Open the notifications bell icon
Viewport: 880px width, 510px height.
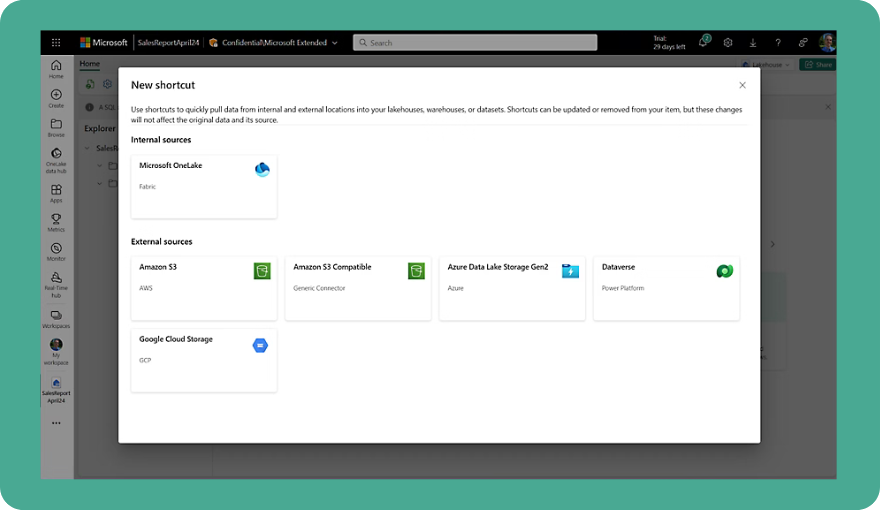pos(703,42)
